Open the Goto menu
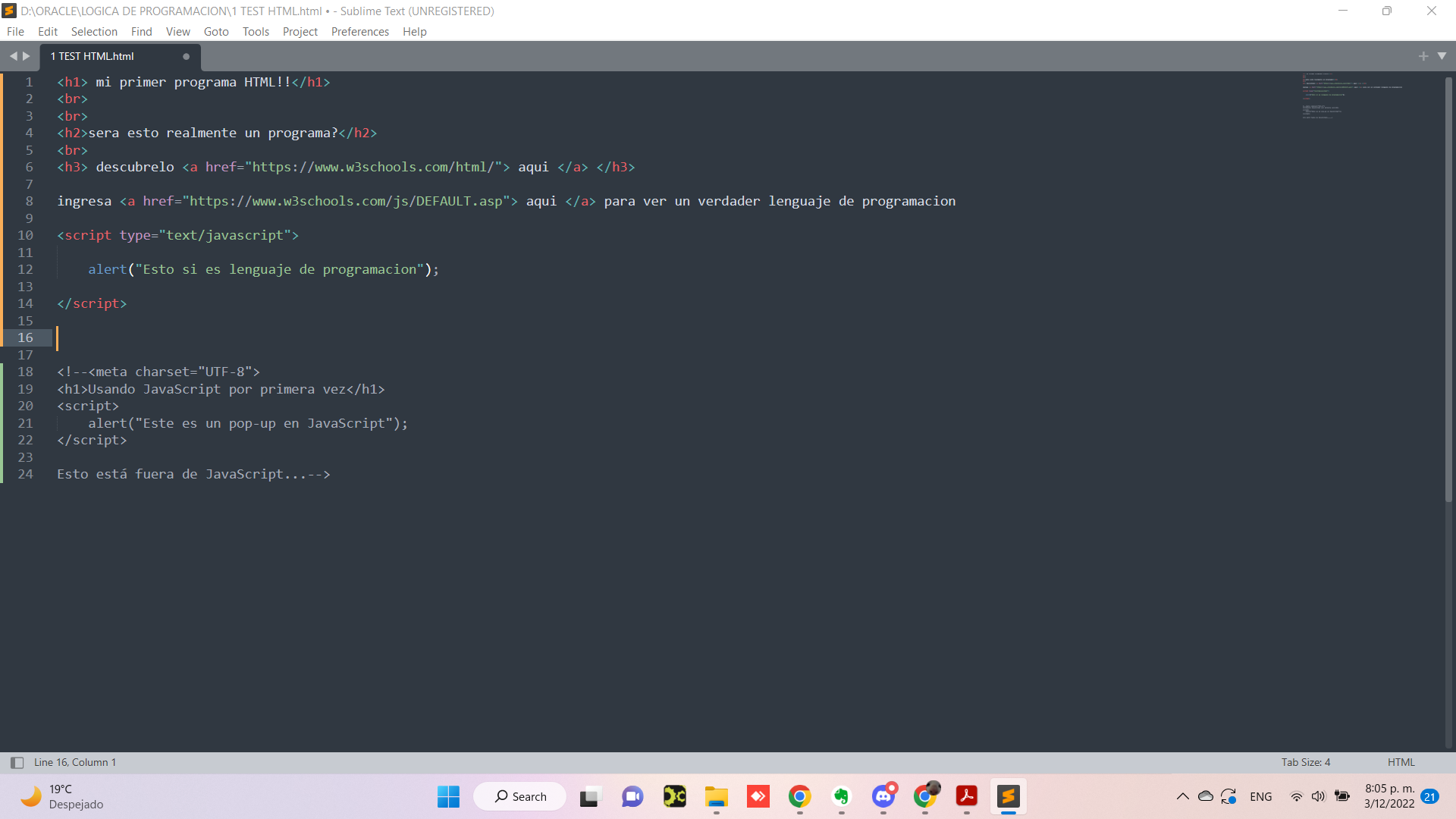 (216, 31)
